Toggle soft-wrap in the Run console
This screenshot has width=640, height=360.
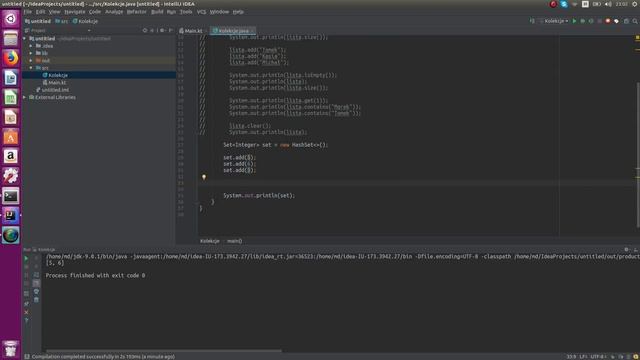click(x=36, y=275)
